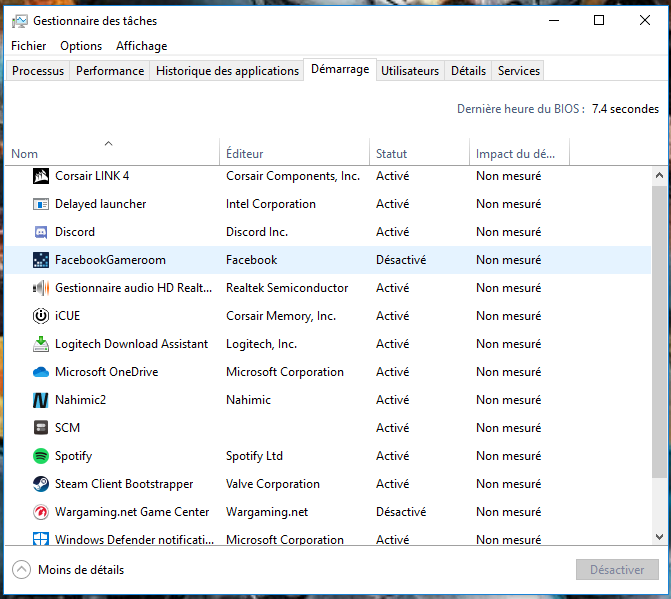The height and width of the screenshot is (599, 671).
Task: Click the SCM app icon
Action: coord(41,428)
